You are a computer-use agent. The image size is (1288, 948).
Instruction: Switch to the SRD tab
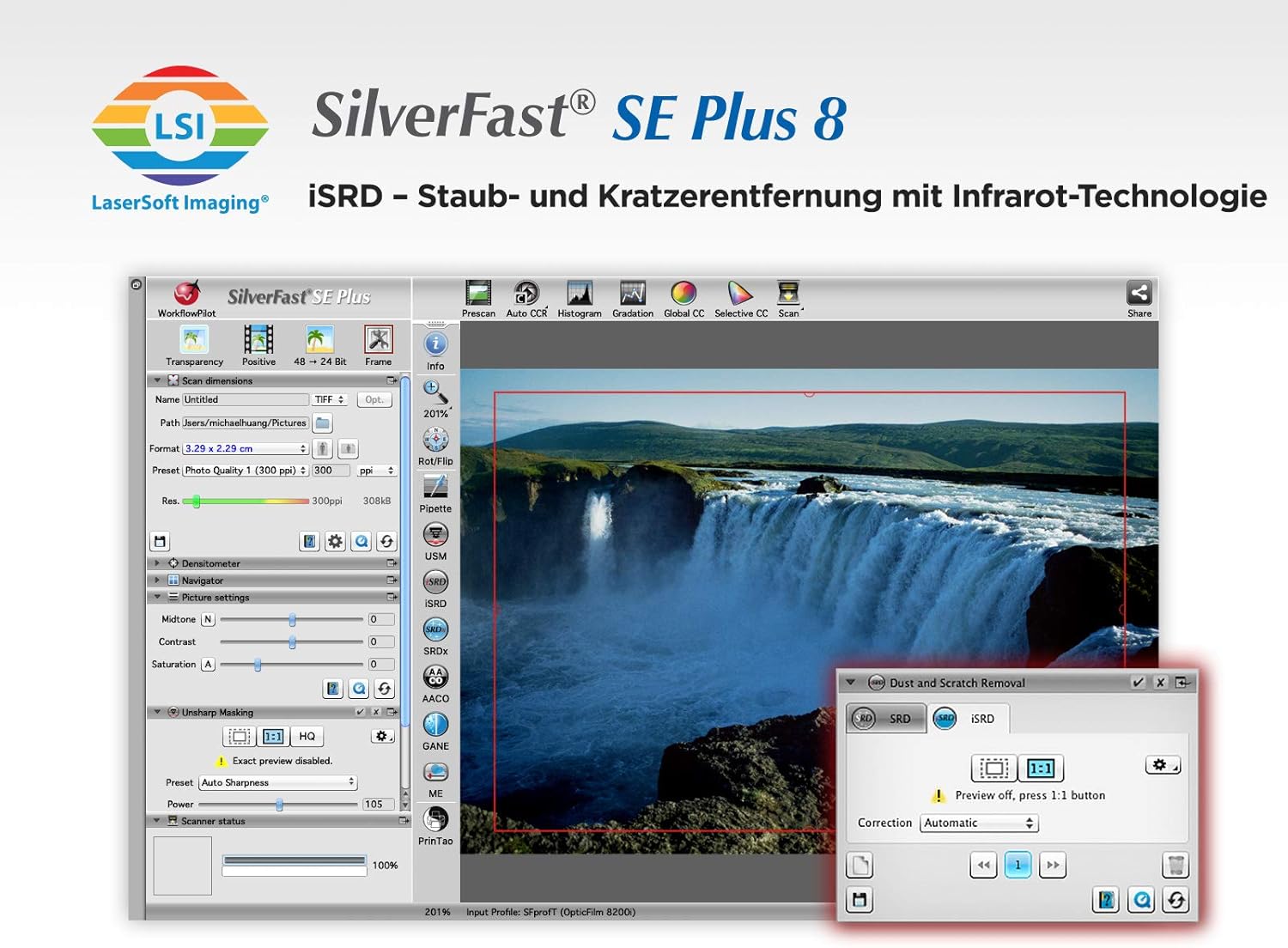coord(886,719)
